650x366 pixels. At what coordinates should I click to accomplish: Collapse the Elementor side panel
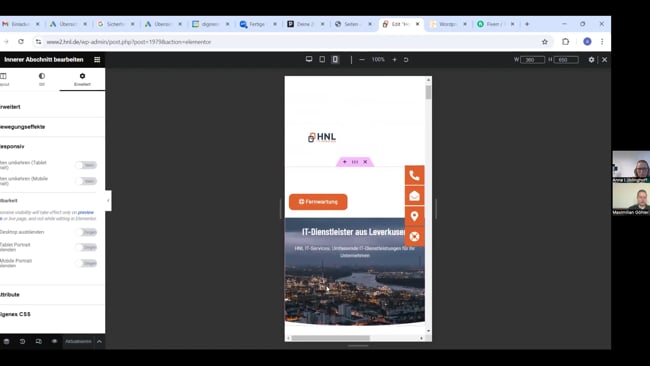108,201
